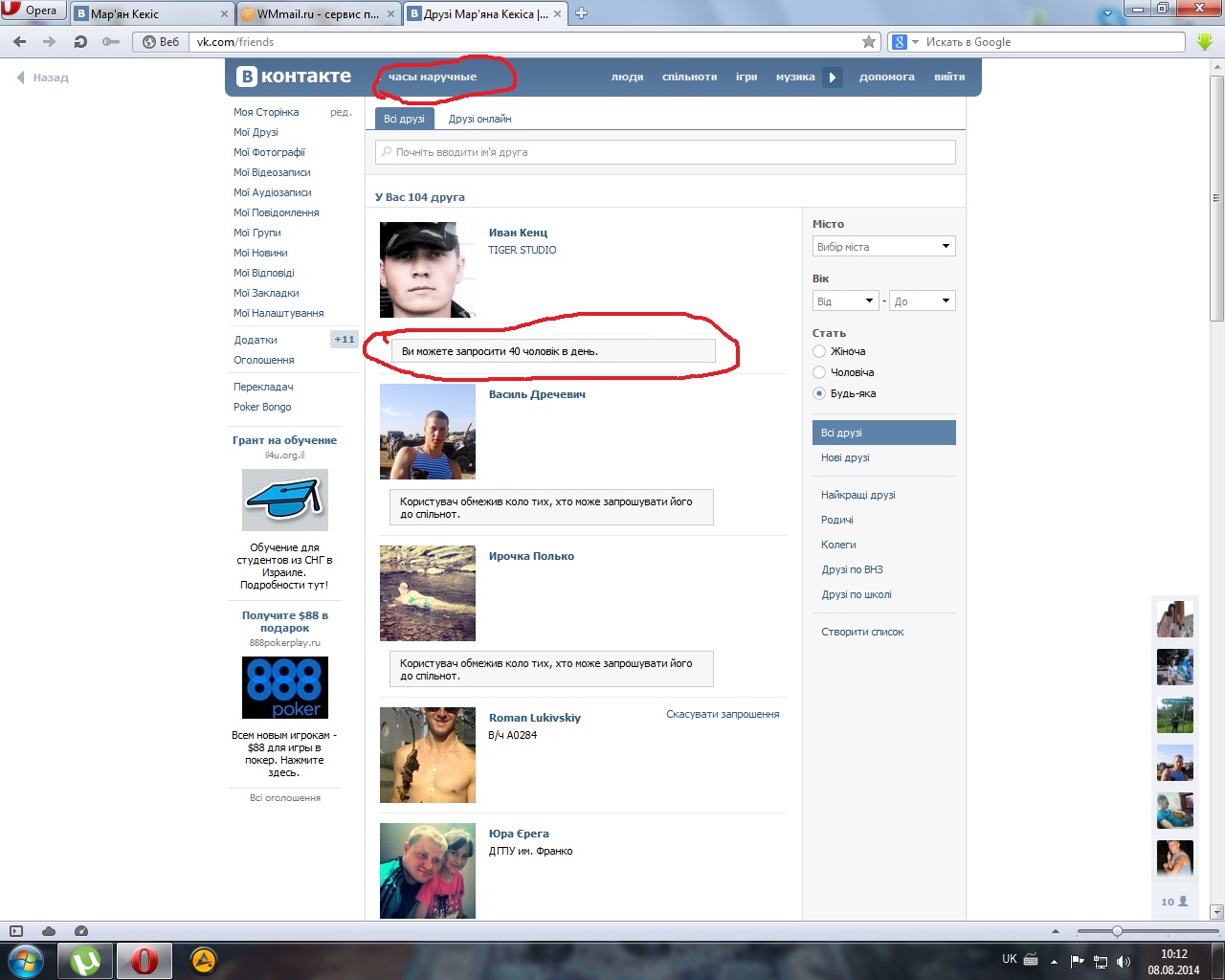Click Скасувати запрошення for Roman Lukivskiy
Viewport: 1225px width, 980px height.
point(723,714)
